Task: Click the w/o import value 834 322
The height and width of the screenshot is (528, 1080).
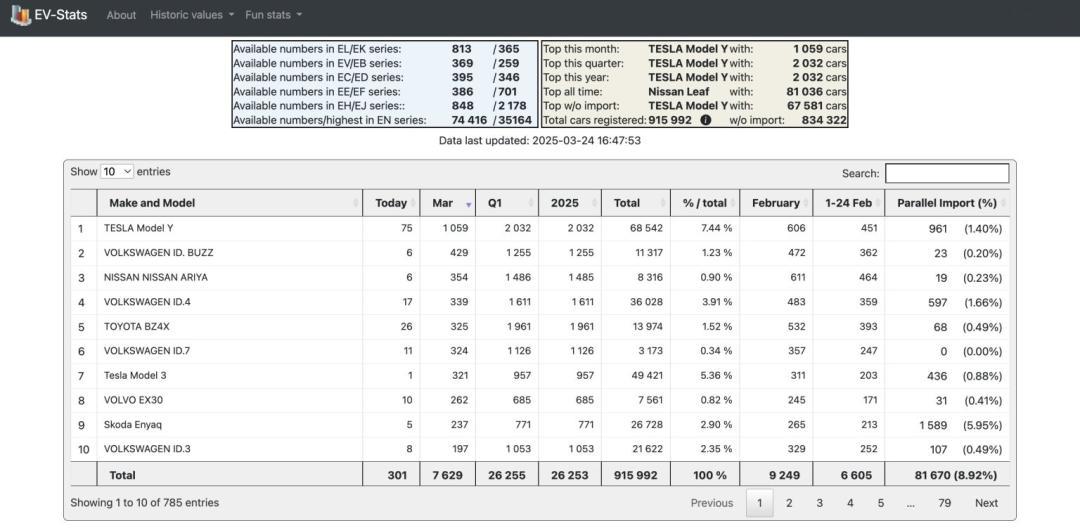Action: 824,120
